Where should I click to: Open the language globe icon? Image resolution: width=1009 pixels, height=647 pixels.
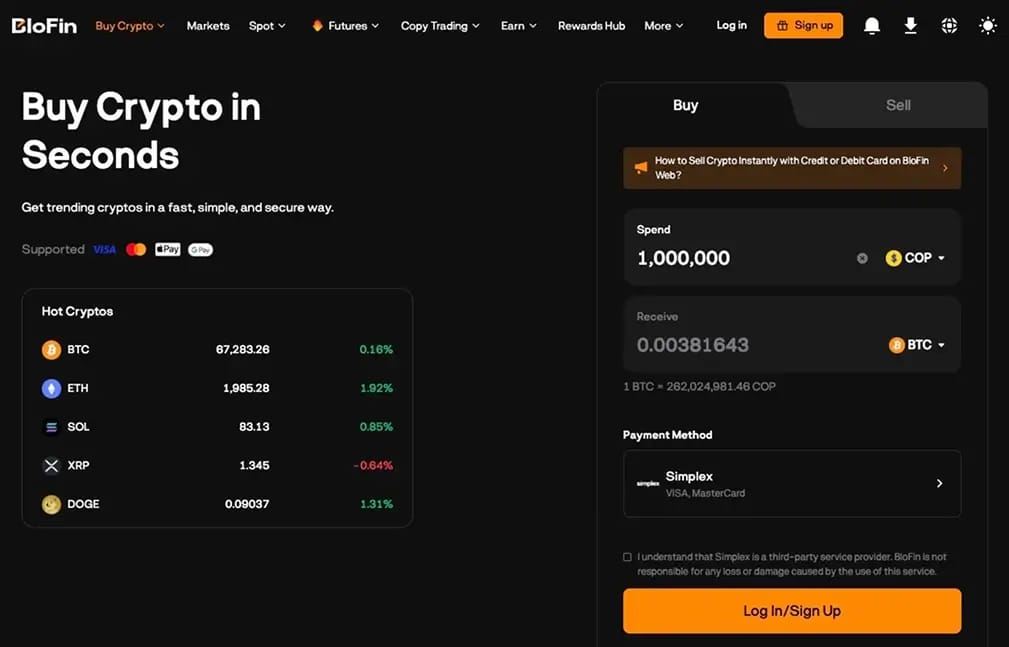(949, 26)
